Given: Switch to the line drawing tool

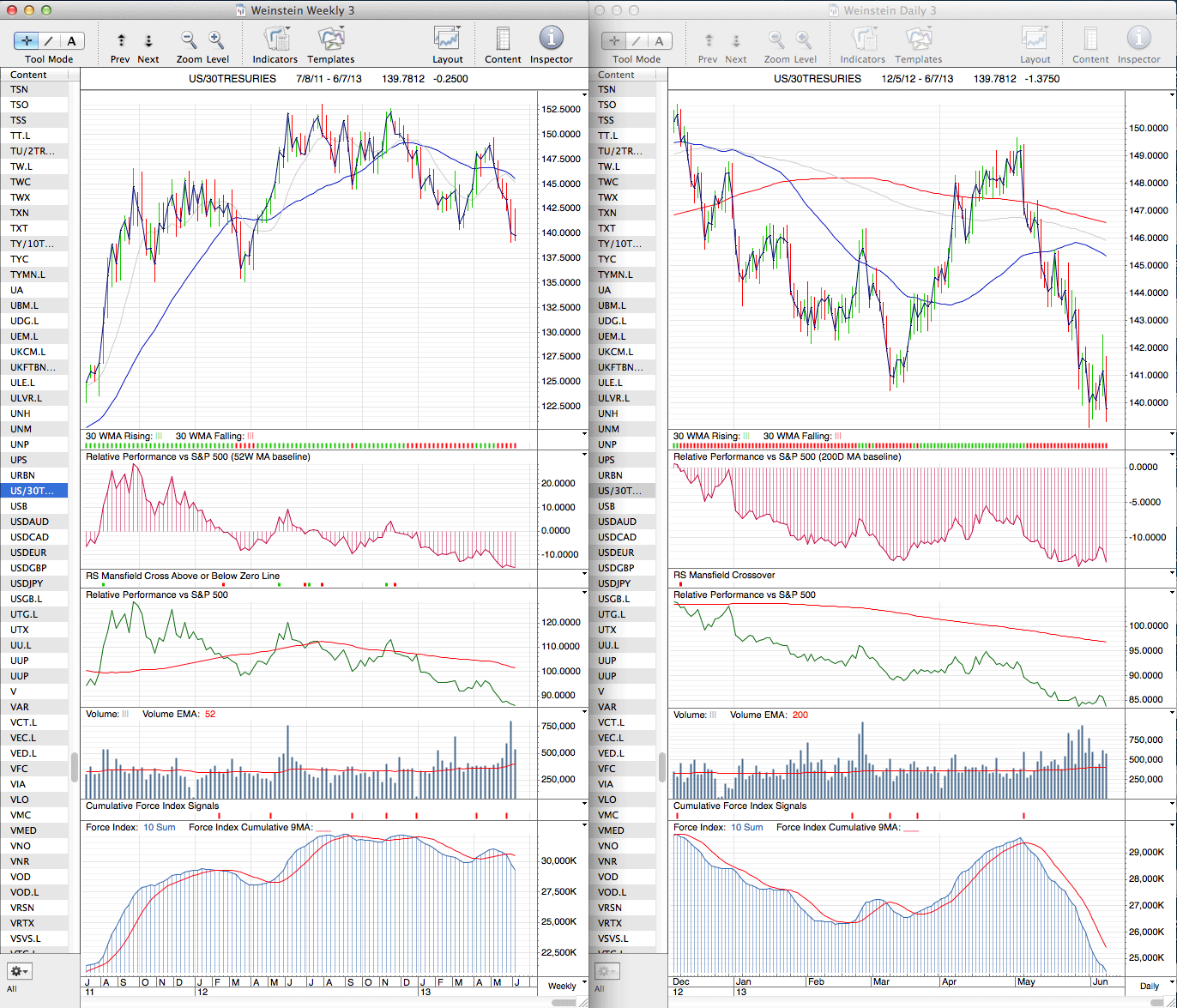Looking at the screenshot, I should pyautogui.click(x=50, y=40).
